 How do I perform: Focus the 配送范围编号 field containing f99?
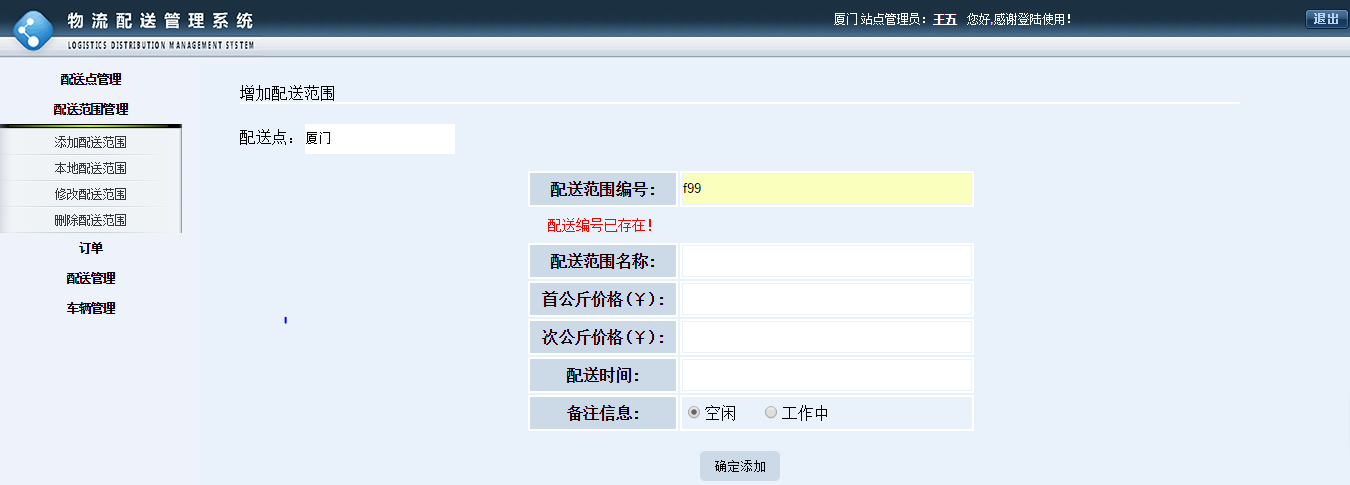point(826,189)
